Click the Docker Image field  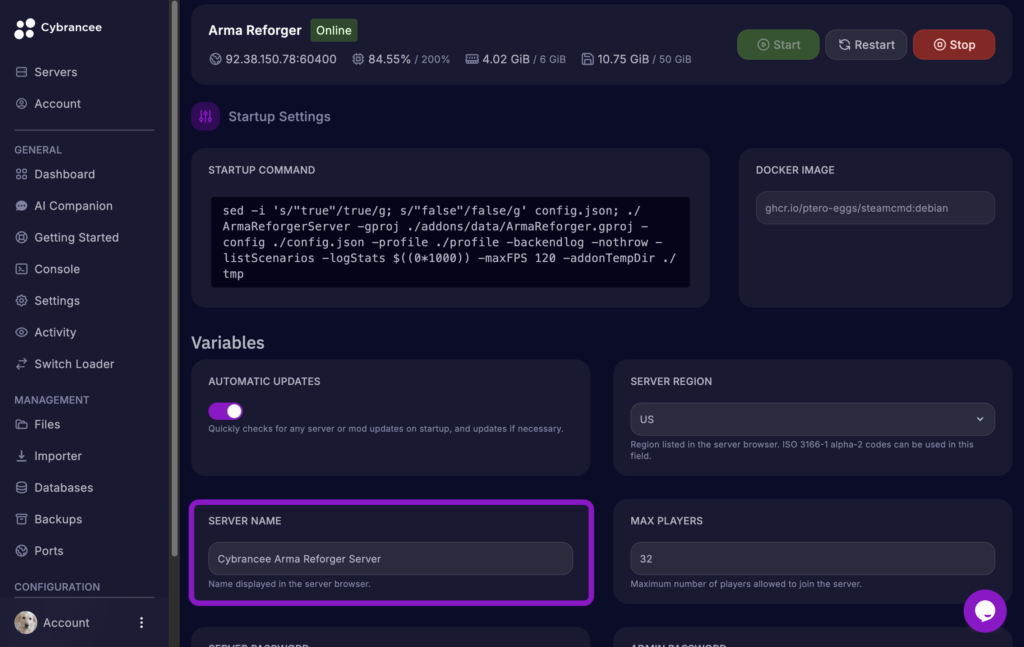point(875,208)
